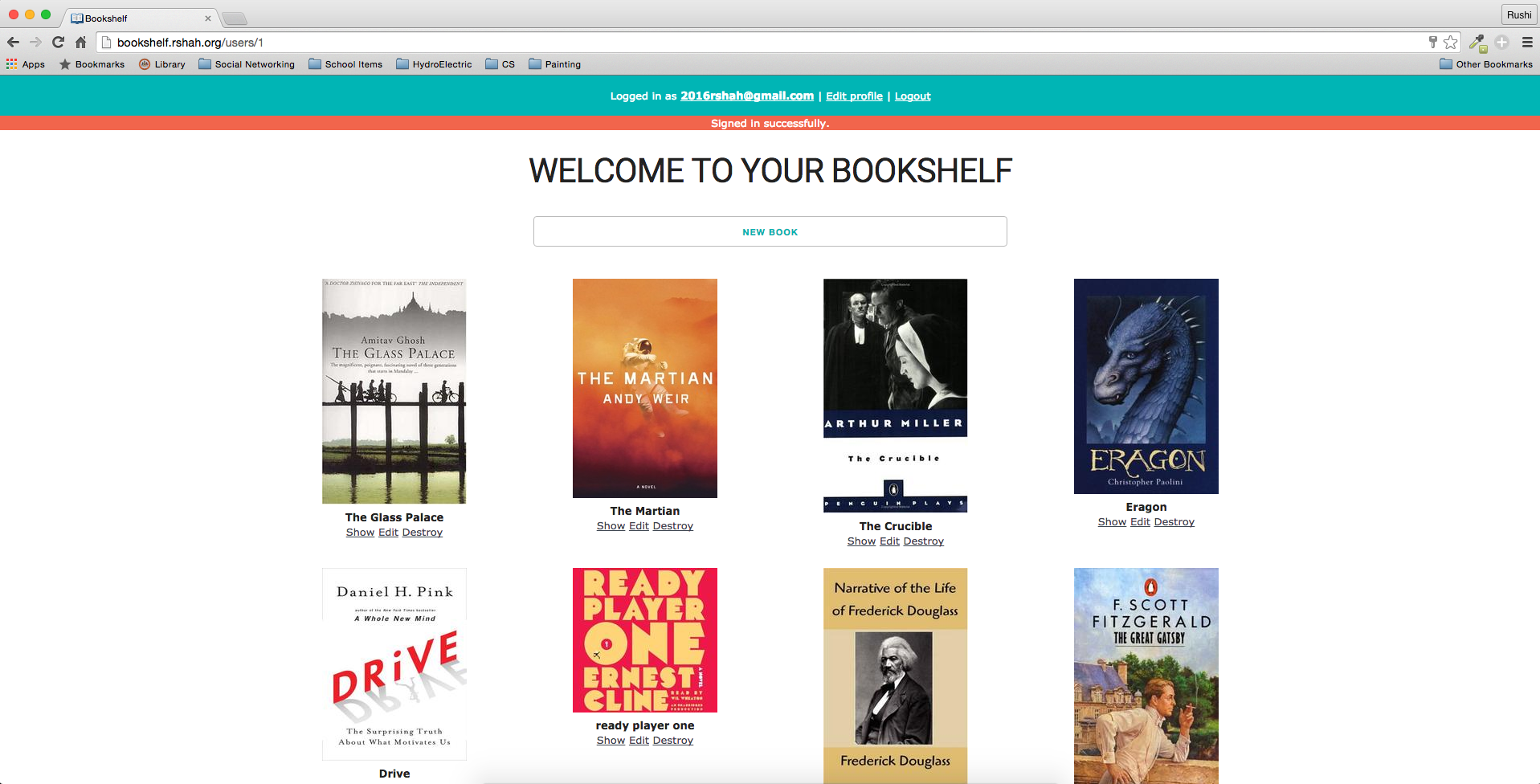Viewport: 1540px width, 784px height.
Task: Click the grey plus extension icon
Action: point(1501,43)
